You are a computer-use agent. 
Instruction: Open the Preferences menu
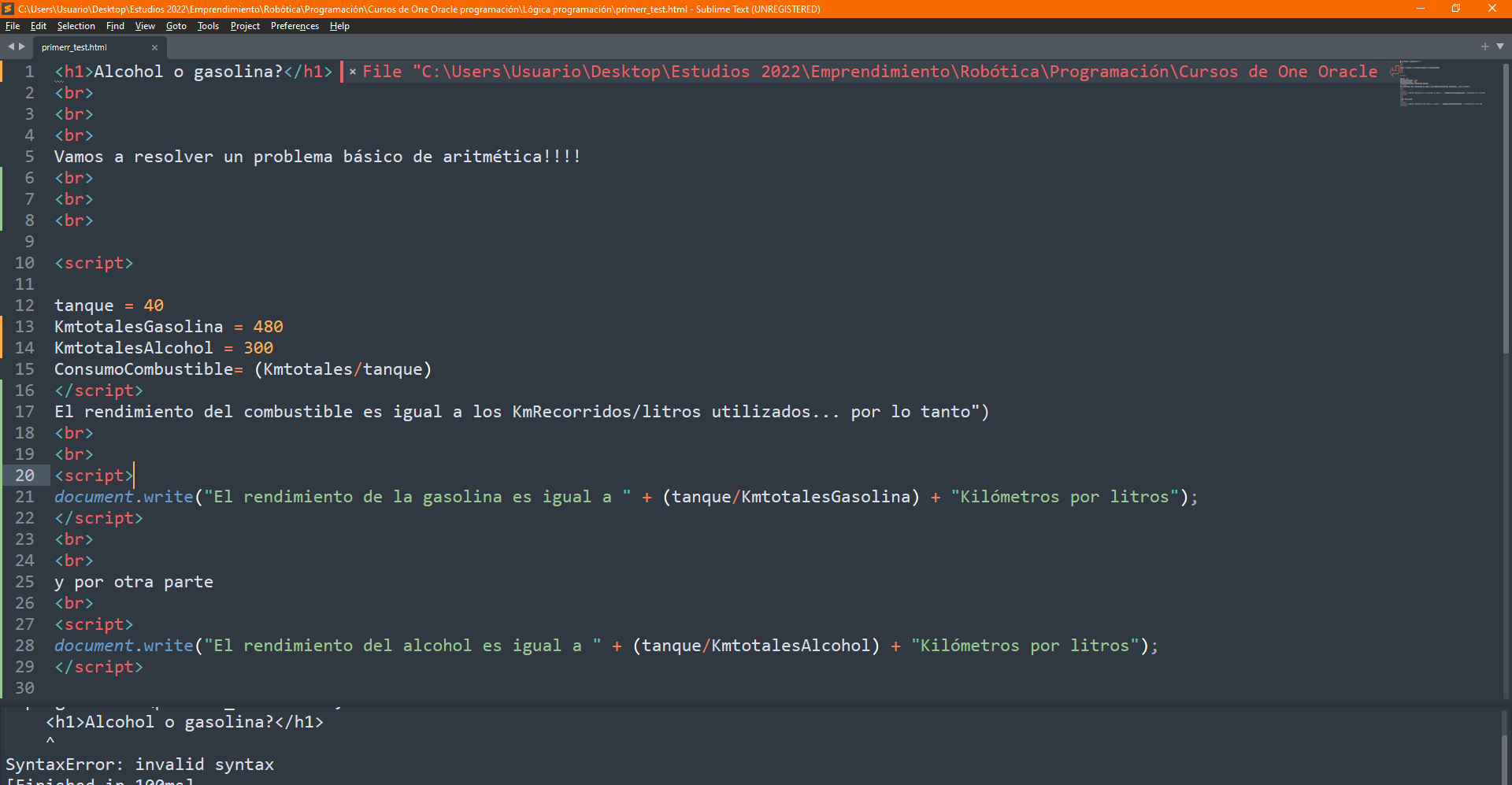(295, 26)
